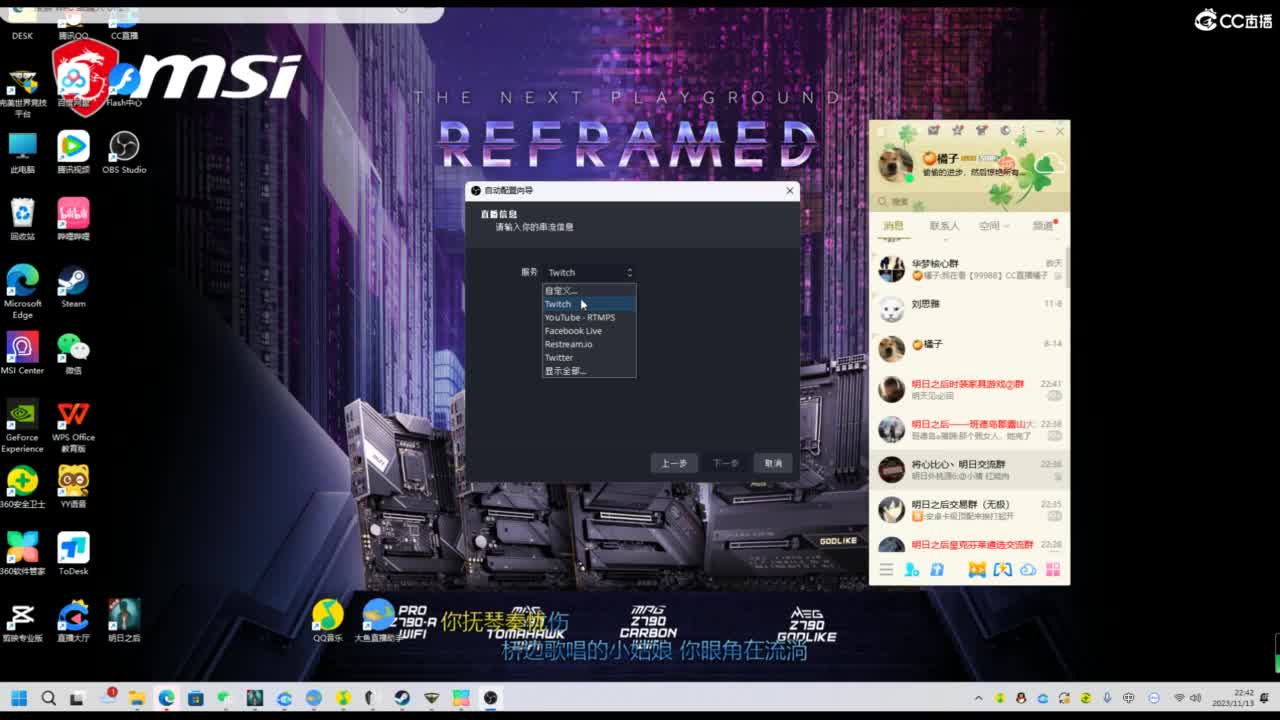
Task: Click the Edge icon in taskbar
Action: coord(166,697)
